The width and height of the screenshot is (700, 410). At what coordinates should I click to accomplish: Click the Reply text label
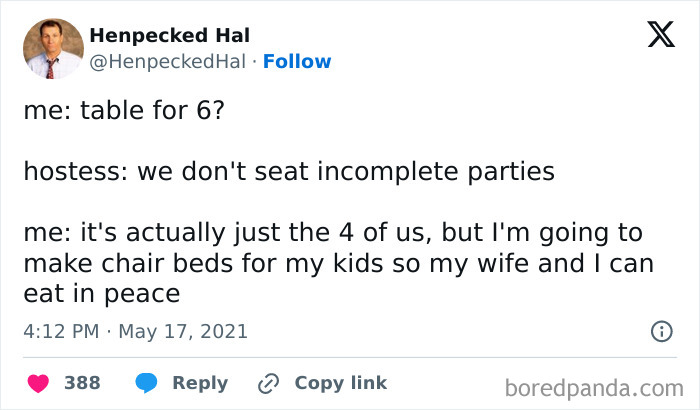(200, 383)
